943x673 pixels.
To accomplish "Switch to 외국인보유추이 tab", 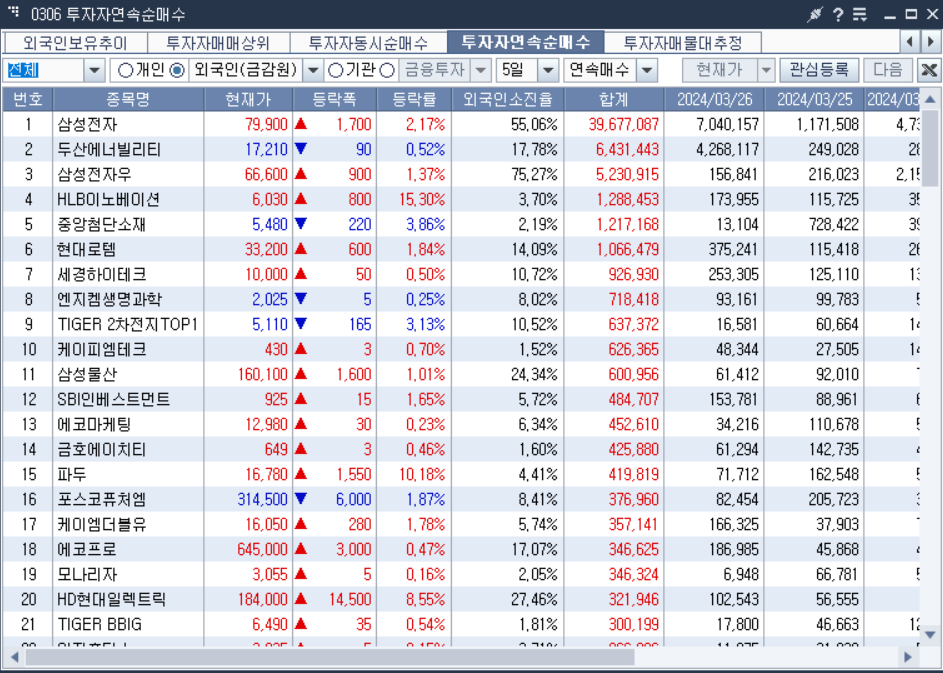I will pos(75,43).
